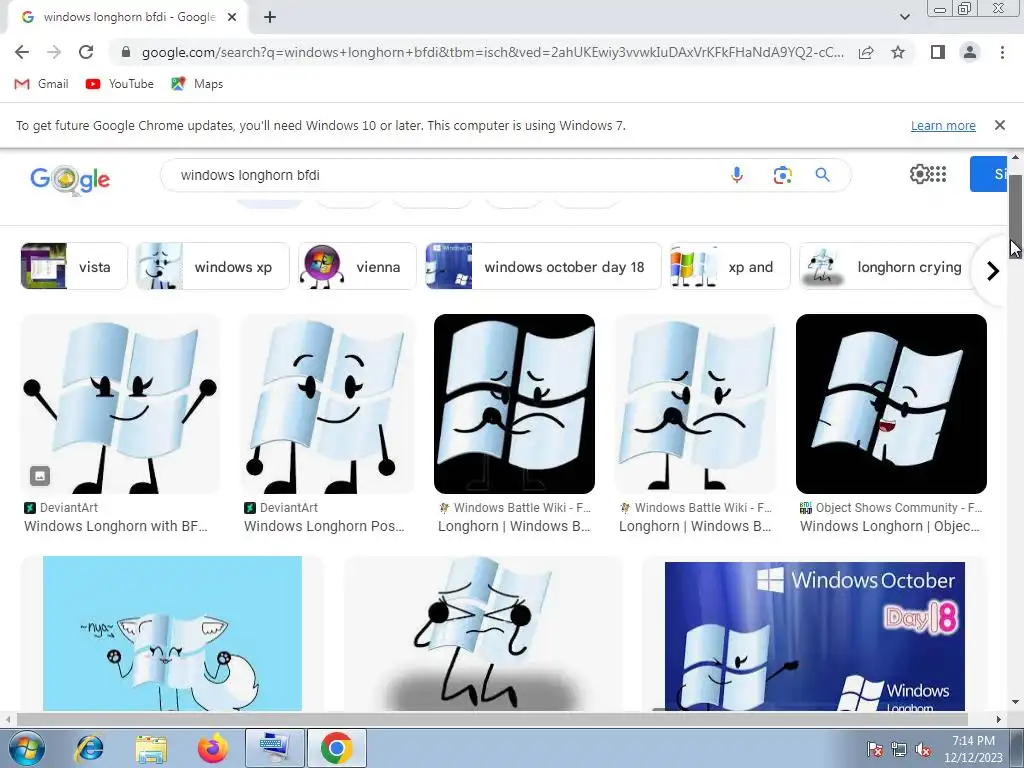Reload the current page
1024x768 pixels.
click(86, 52)
